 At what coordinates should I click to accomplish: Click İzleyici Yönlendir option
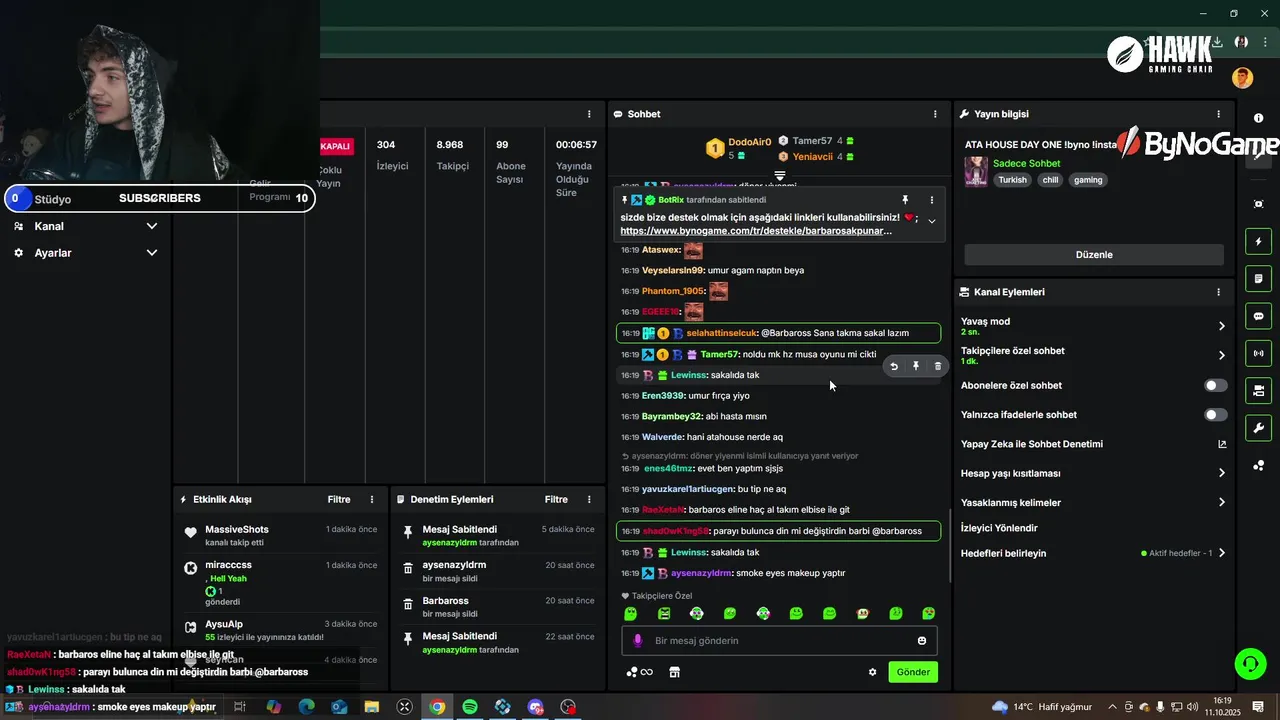tap(999, 528)
